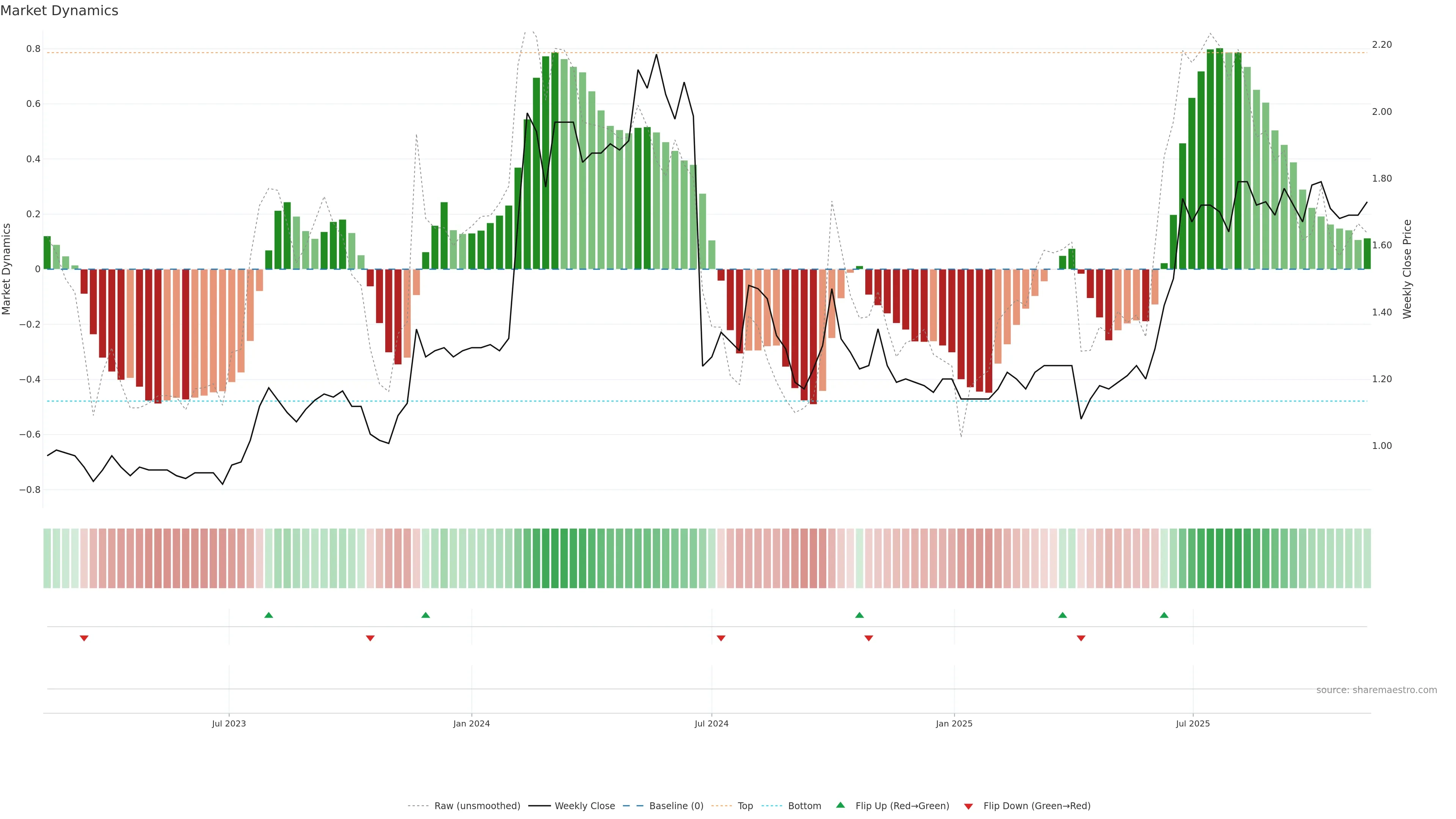Click the Jul 2023 axis label

[x=229, y=723]
